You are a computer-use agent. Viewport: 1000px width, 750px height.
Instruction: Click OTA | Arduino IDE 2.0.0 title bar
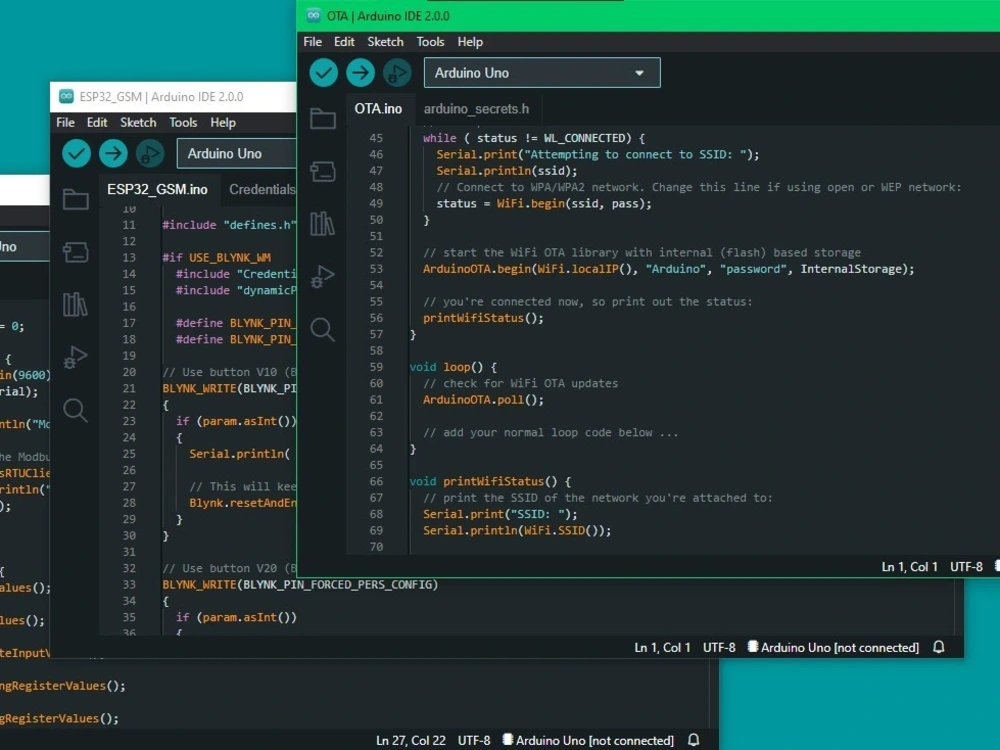coord(648,15)
